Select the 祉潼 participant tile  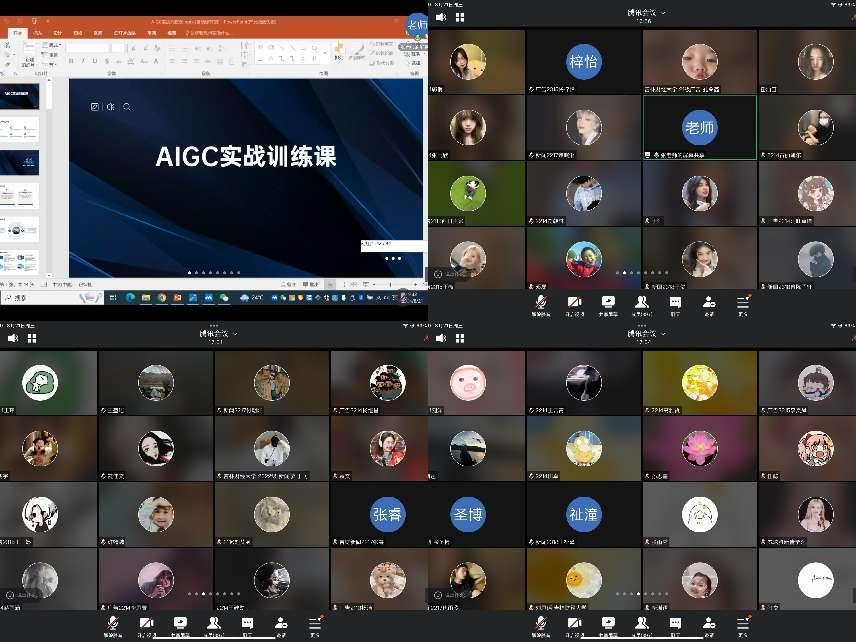[584, 514]
